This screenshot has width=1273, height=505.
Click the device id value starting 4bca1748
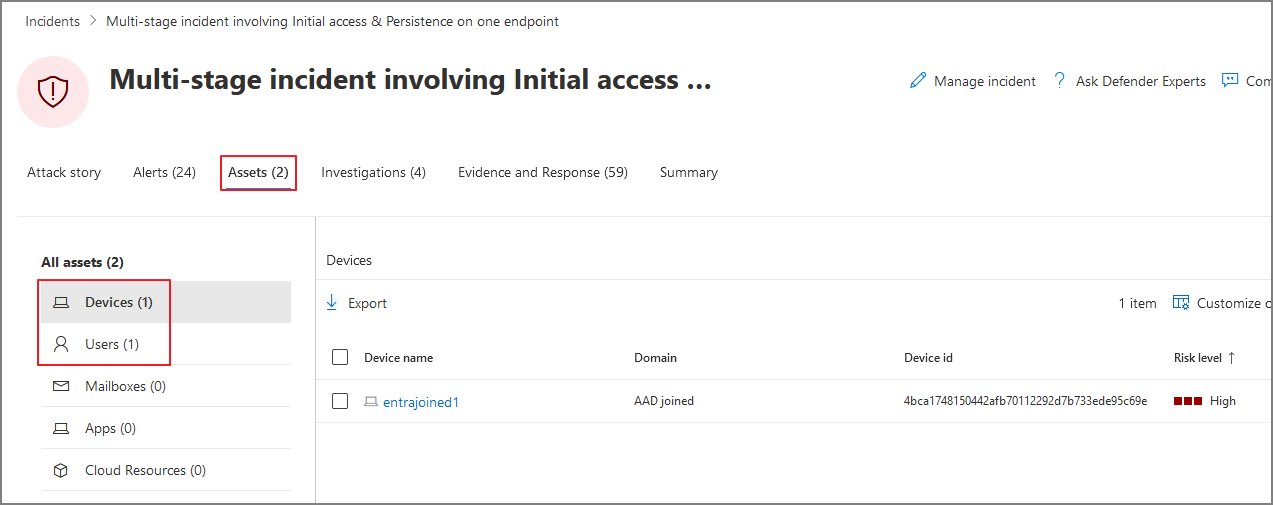point(1025,401)
